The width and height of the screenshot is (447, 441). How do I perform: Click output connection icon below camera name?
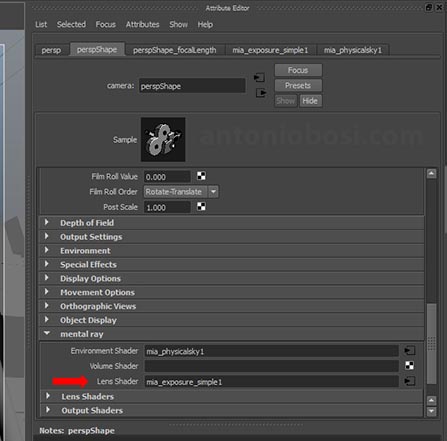tap(261, 93)
